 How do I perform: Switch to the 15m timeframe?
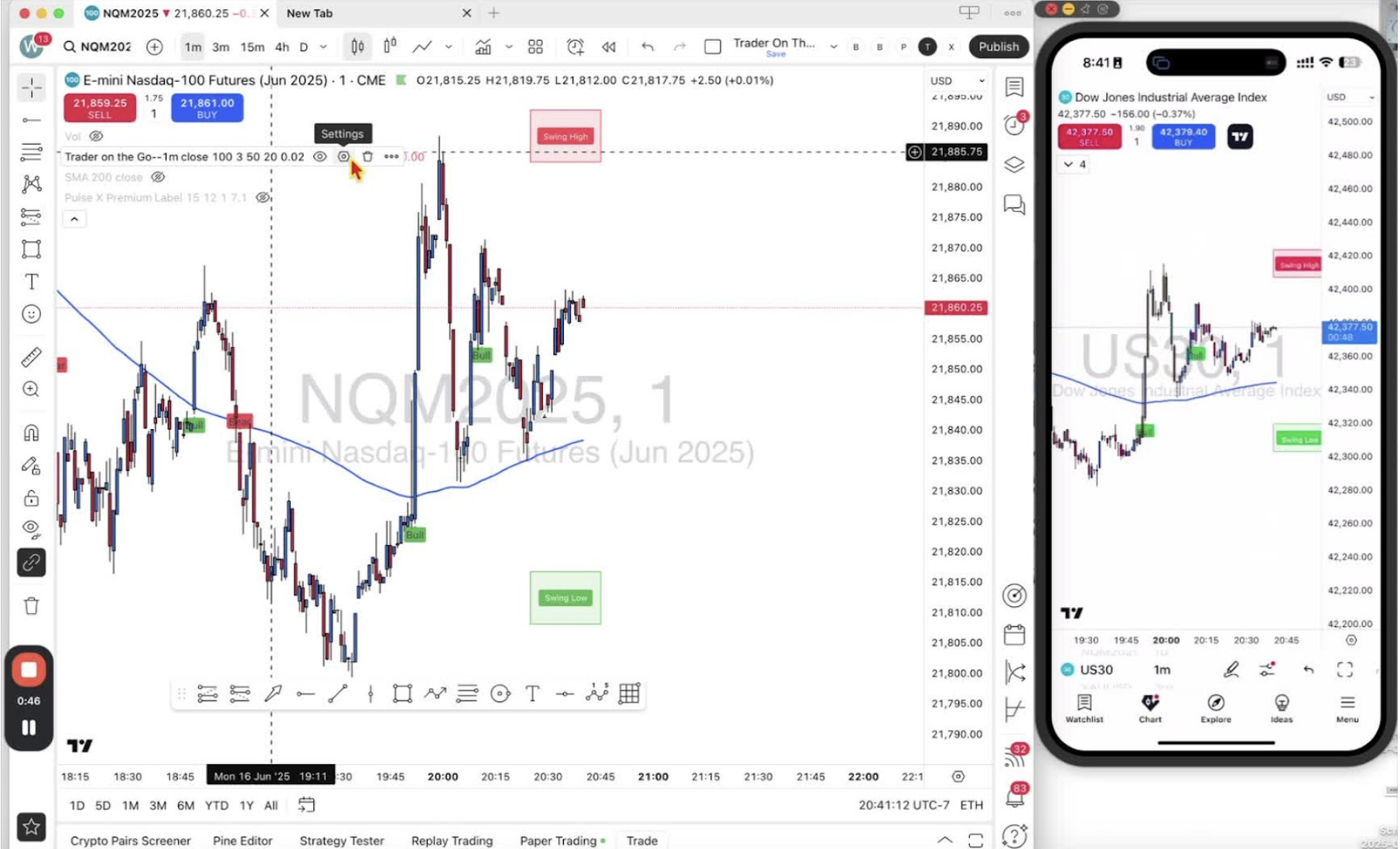click(x=252, y=47)
